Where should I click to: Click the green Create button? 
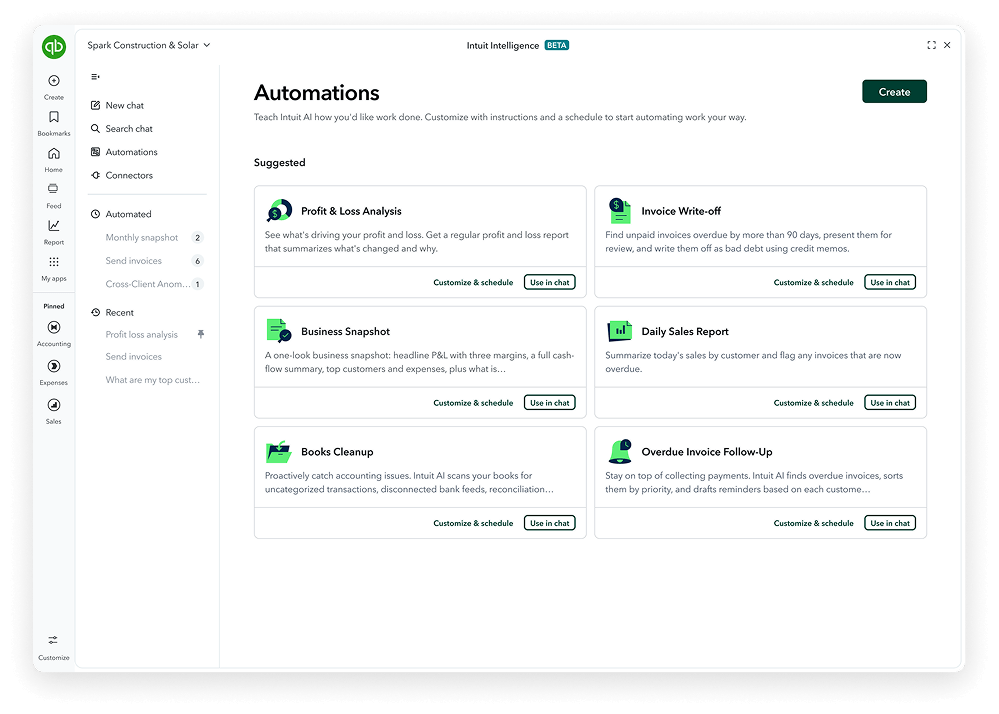(x=894, y=92)
